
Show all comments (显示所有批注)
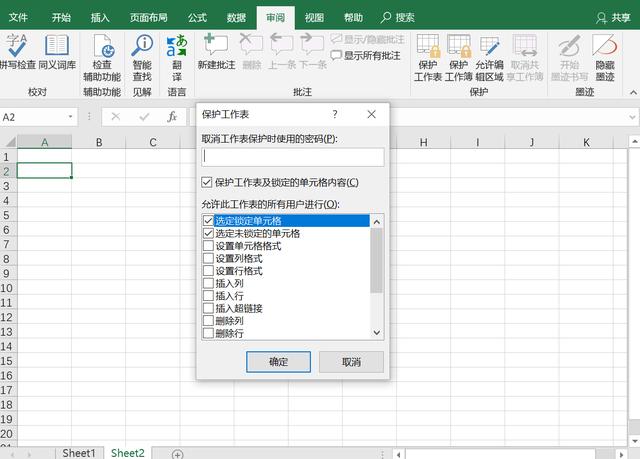point(365,55)
